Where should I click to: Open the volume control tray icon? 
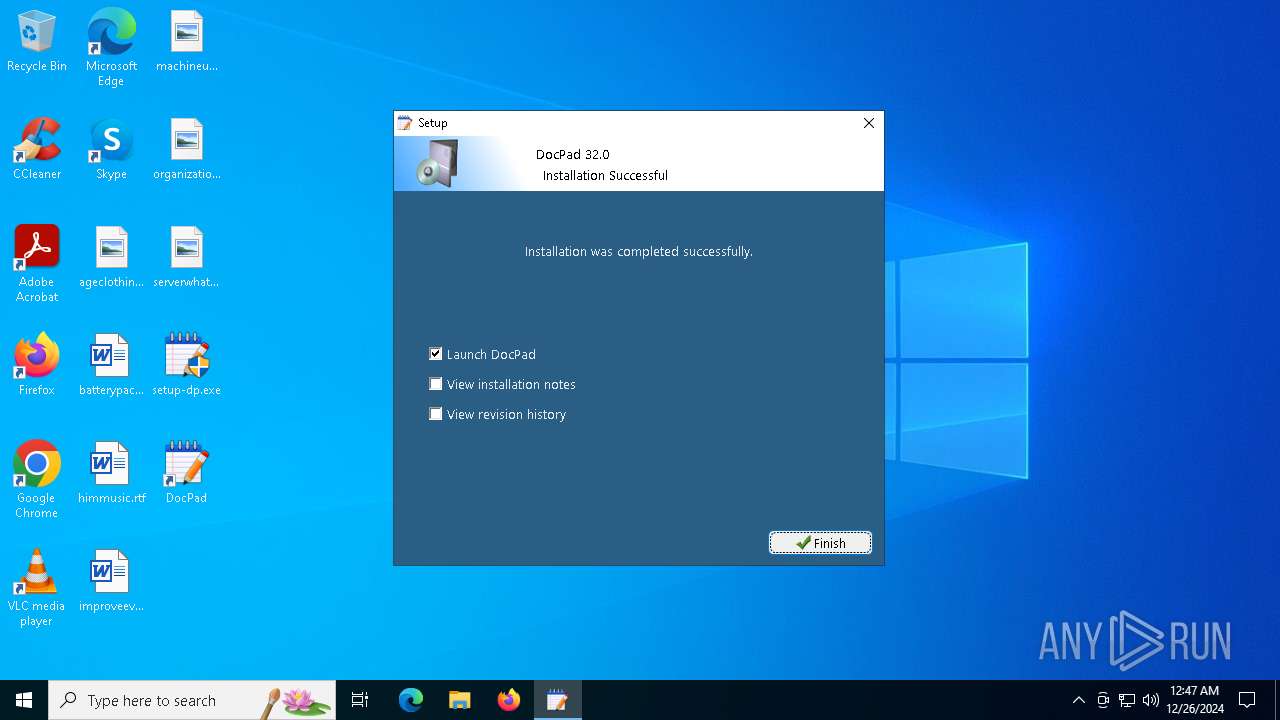[1151, 700]
